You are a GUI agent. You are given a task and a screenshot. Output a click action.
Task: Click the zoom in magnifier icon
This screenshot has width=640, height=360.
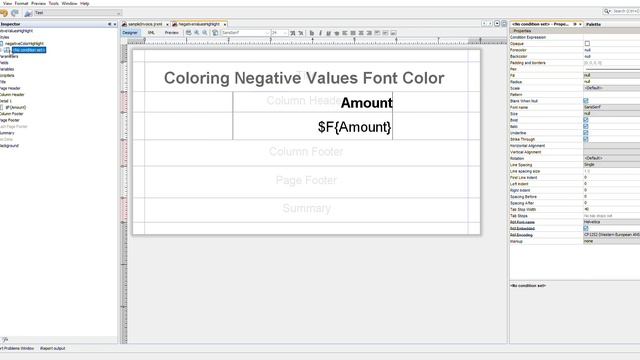[x=197, y=33]
